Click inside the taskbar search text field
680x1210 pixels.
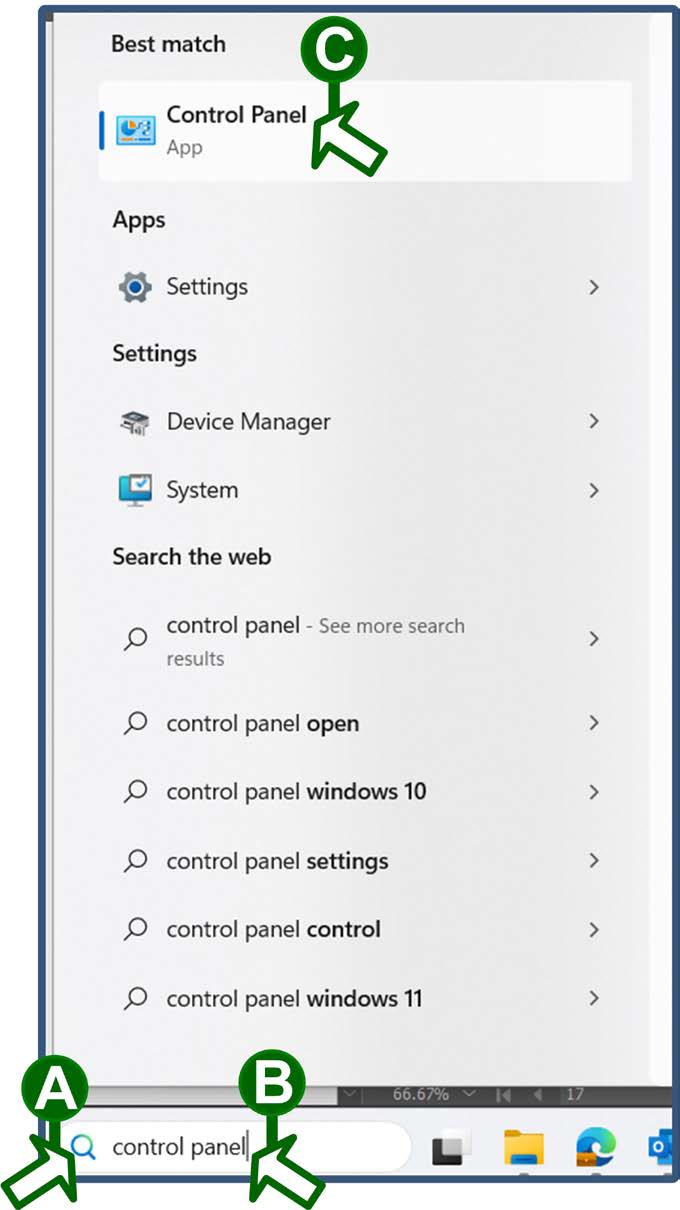235,1147
